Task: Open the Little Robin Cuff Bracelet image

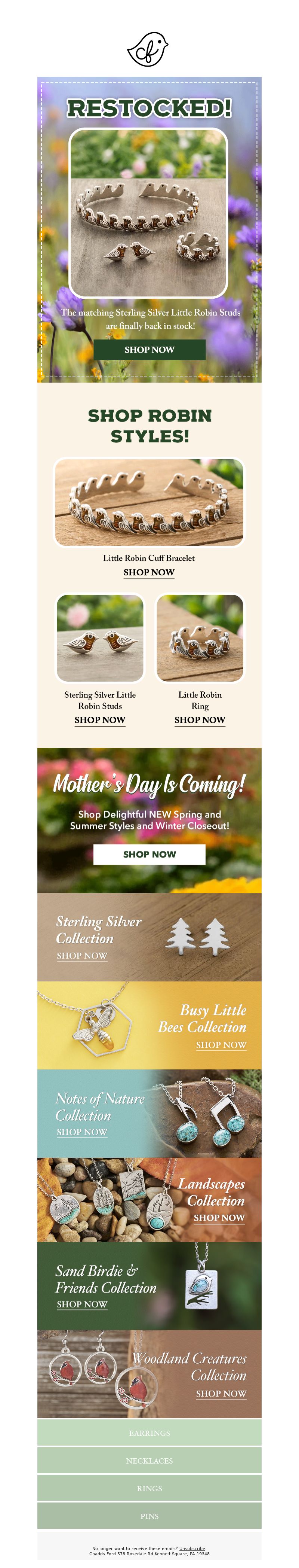Action: tap(149, 503)
